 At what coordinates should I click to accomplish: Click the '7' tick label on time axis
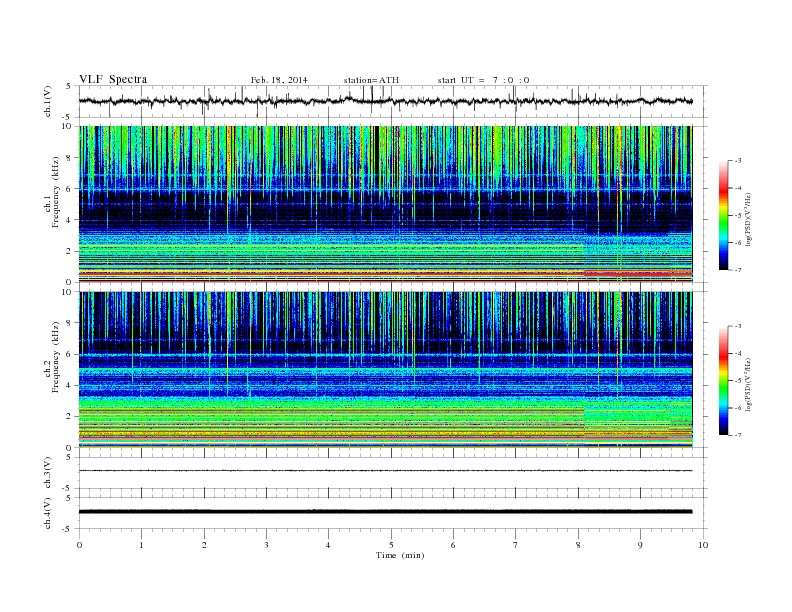click(516, 545)
